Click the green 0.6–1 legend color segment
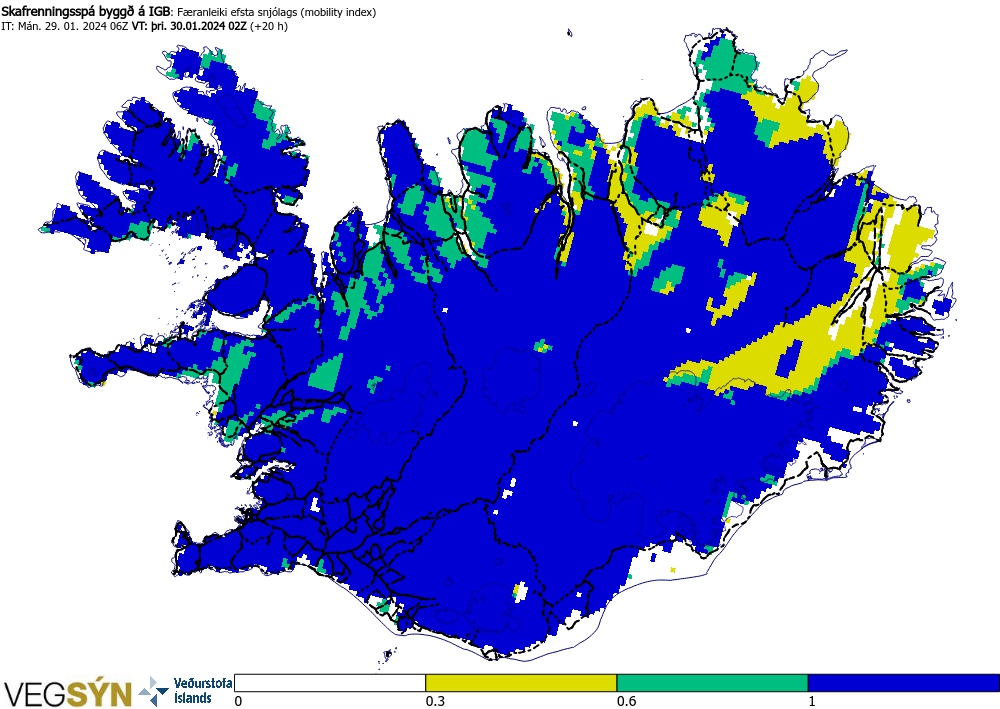Viewport: 1000px width, 709px height. 712,683
